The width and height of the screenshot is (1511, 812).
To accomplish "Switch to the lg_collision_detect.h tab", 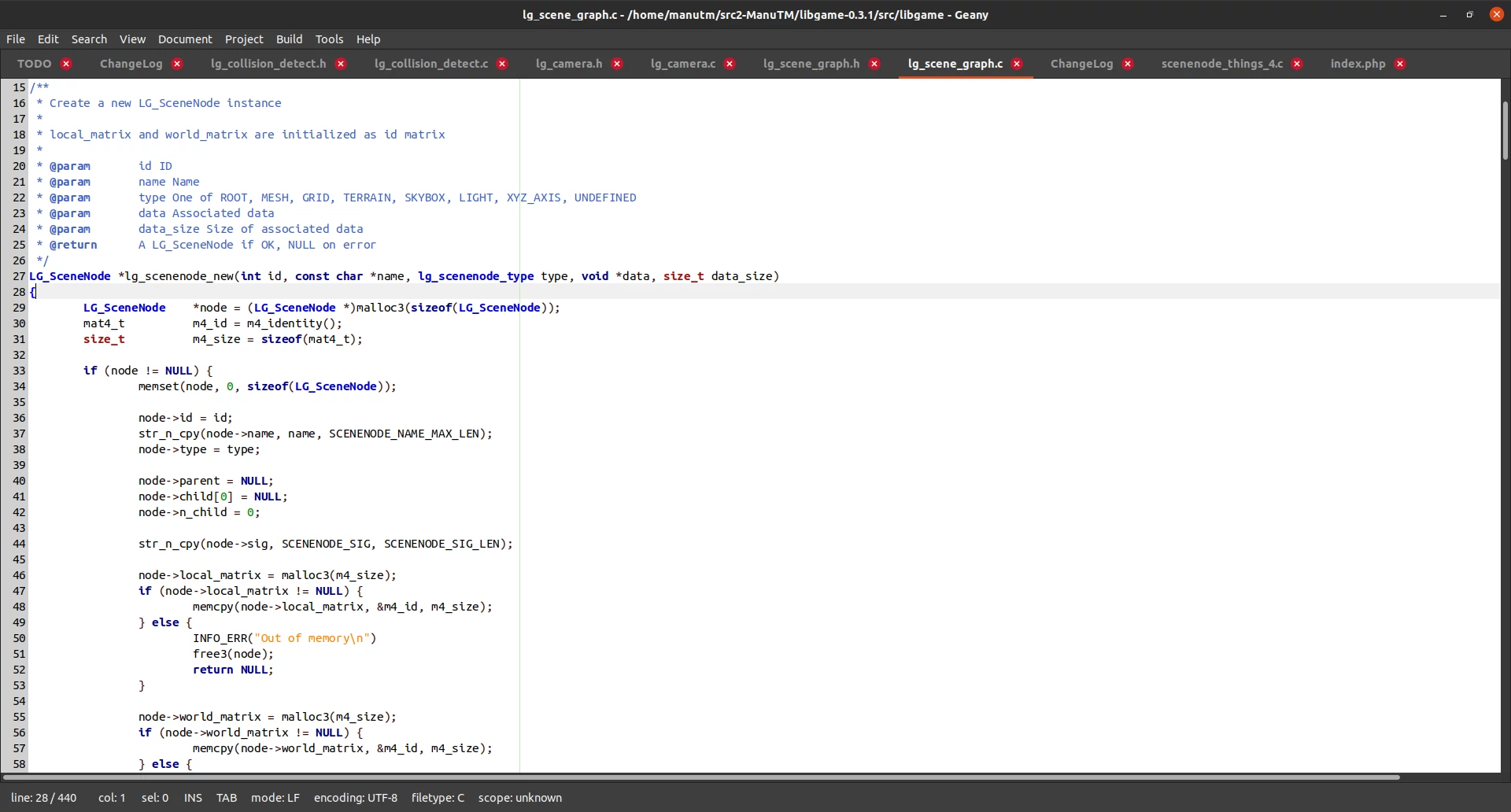I will pyautogui.click(x=268, y=64).
